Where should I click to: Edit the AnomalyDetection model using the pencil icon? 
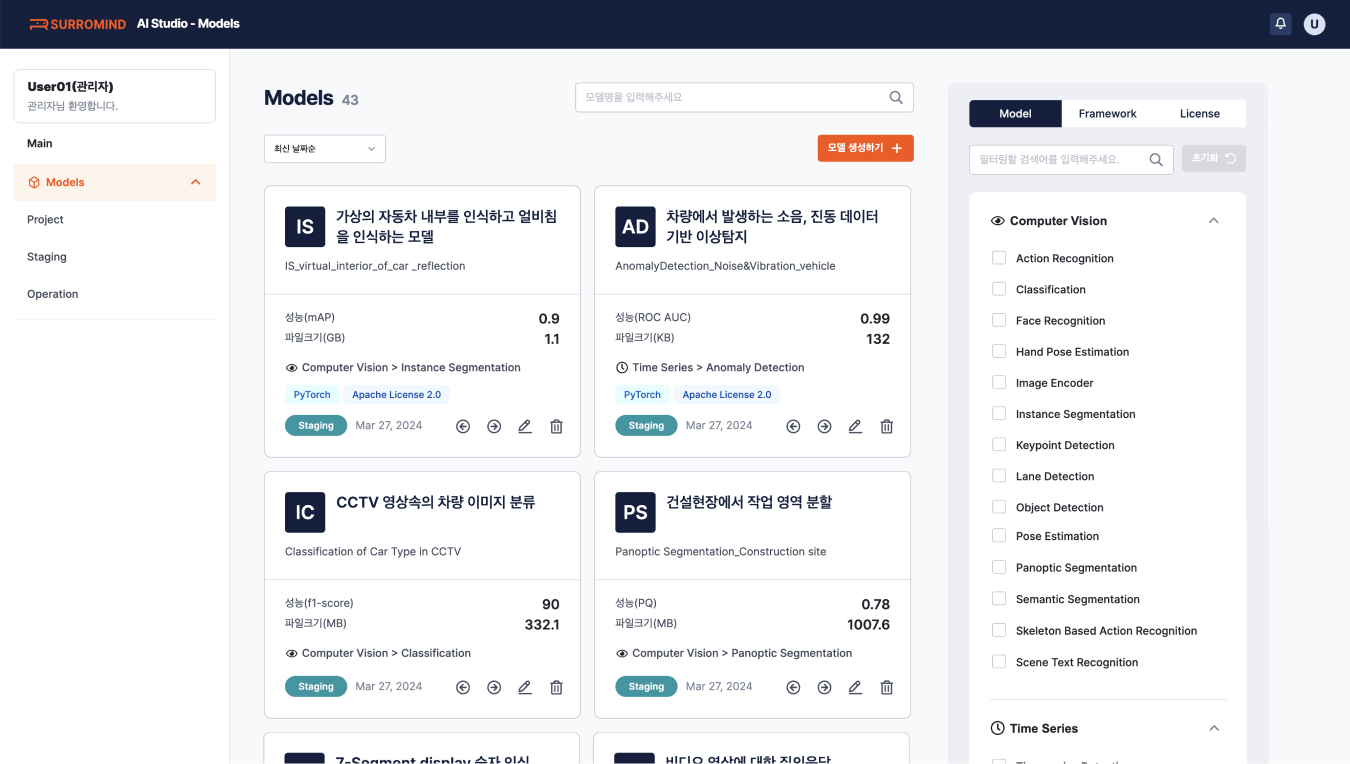(x=855, y=426)
